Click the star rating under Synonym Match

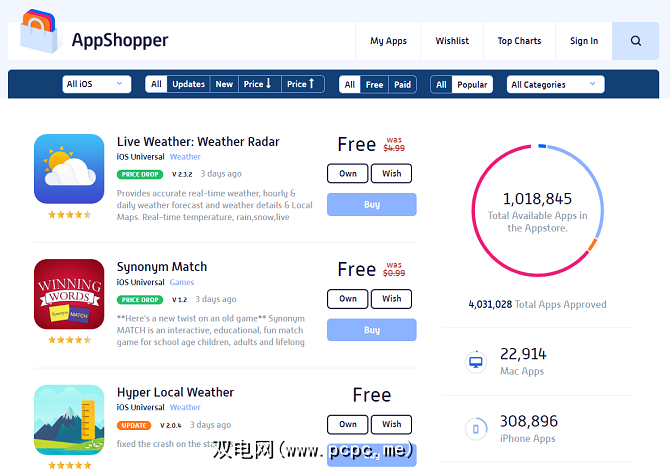coord(69,340)
